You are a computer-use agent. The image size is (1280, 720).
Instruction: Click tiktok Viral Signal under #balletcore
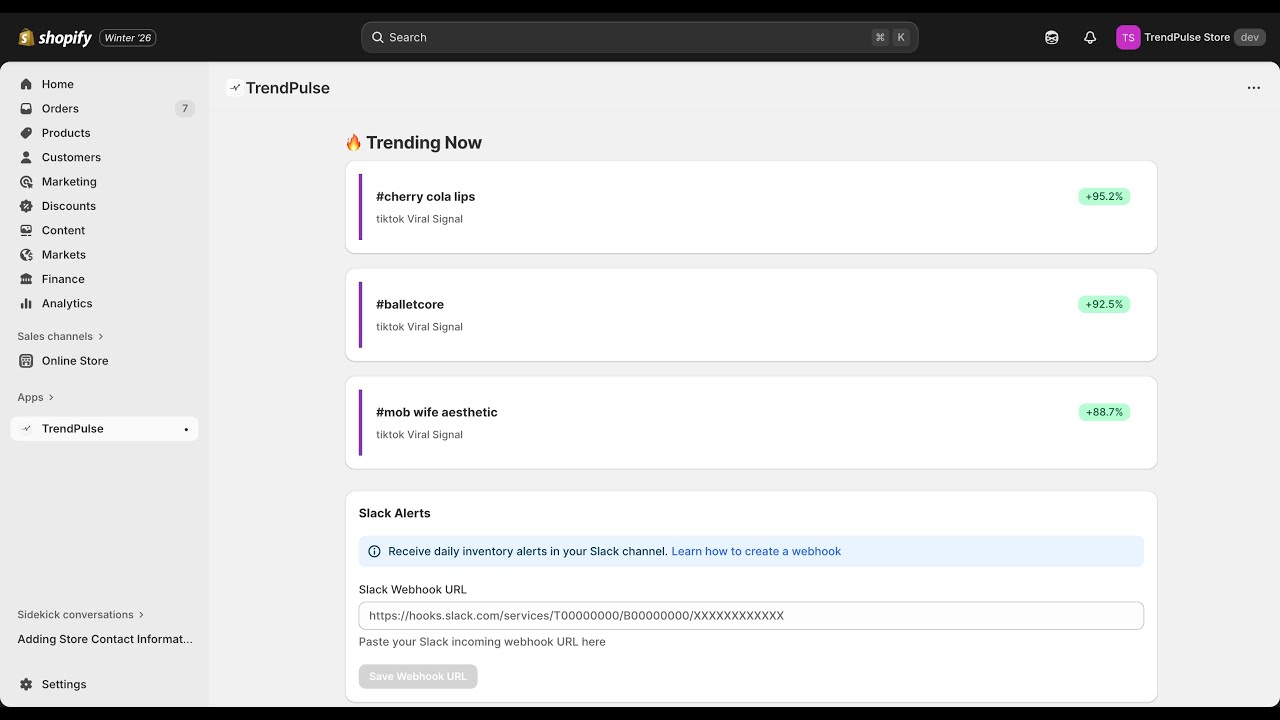tap(419, 327)
